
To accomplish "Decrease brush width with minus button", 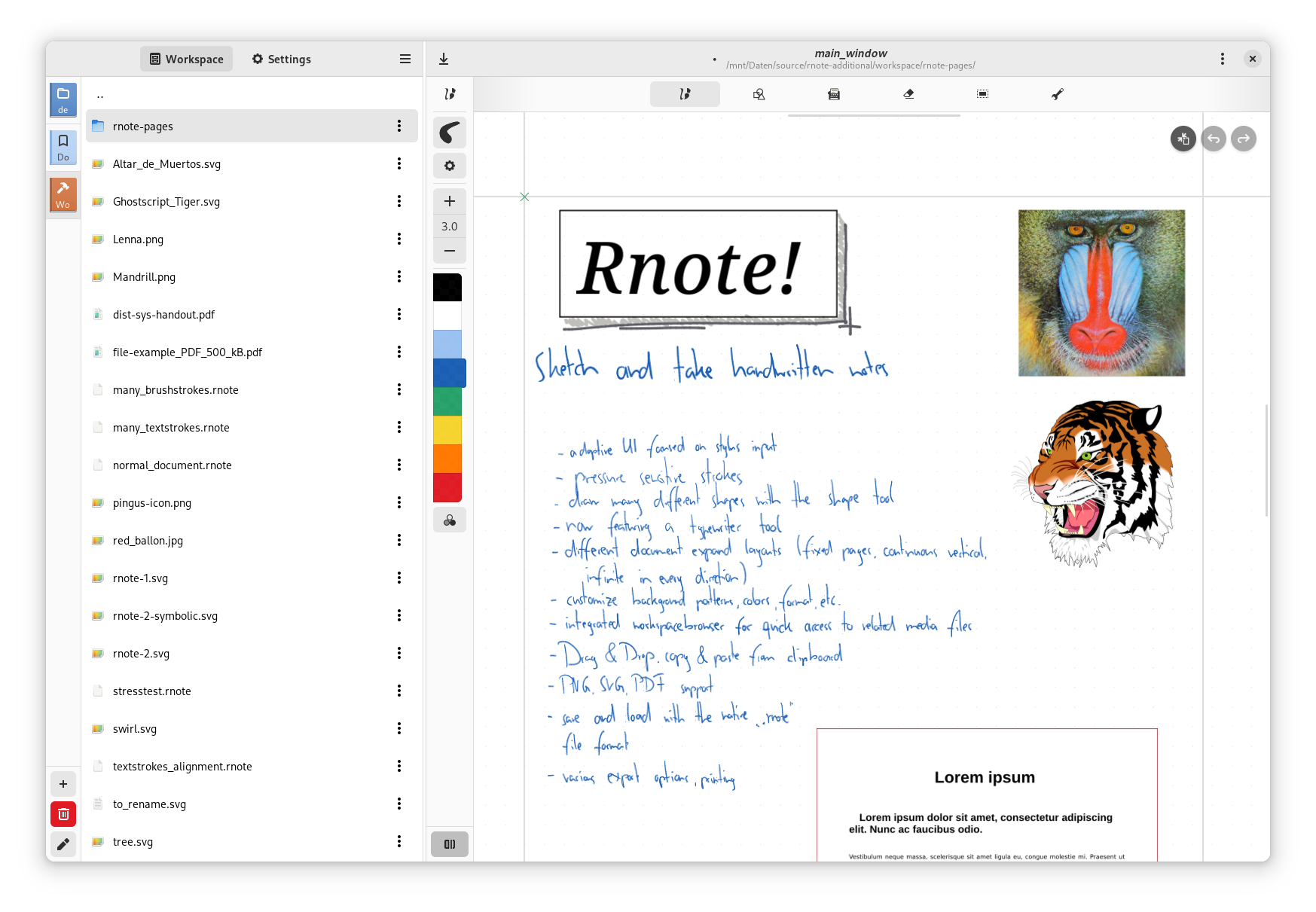I will click(x=450, y=251).
